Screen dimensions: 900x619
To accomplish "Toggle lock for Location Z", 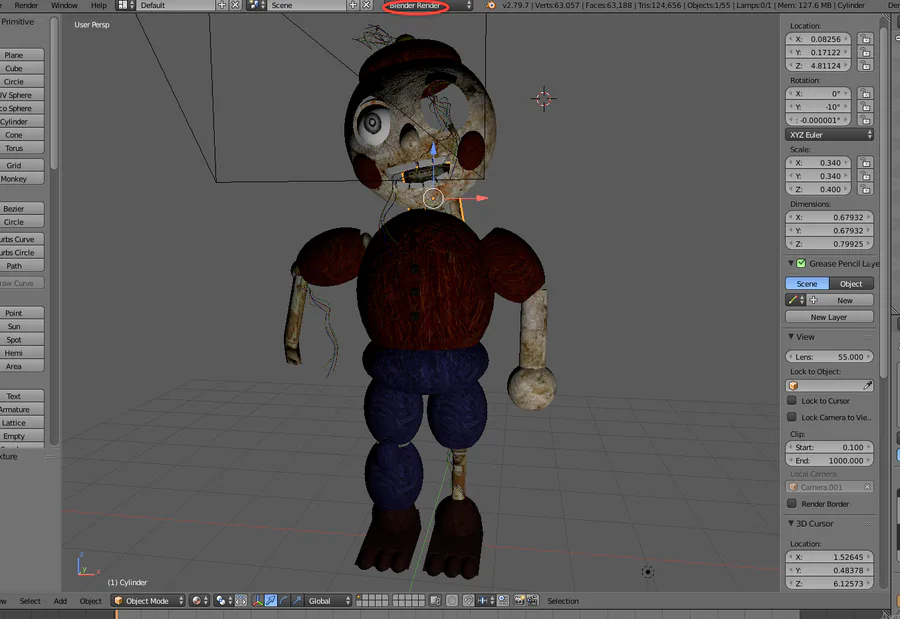I will pyautogui.click(x=865, y=65).
